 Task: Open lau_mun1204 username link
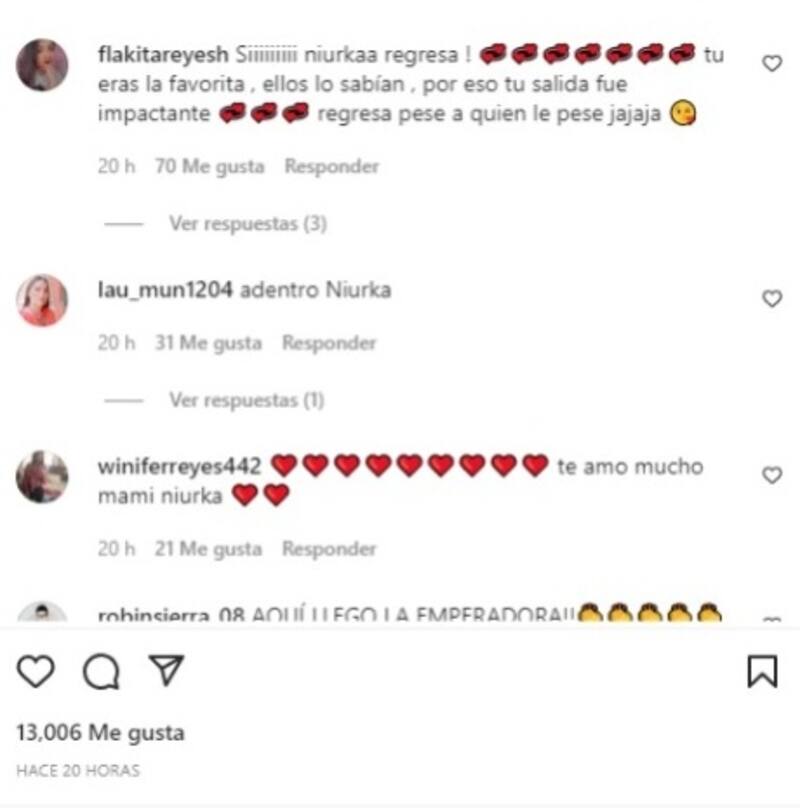pos(165,290)
